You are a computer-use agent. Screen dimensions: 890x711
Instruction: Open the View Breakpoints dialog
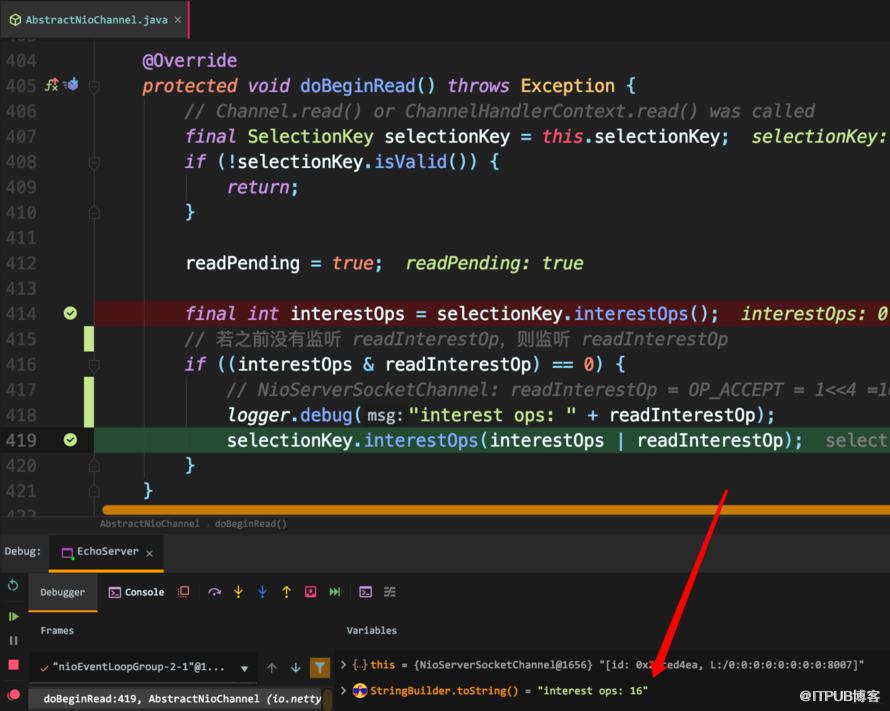14,695
